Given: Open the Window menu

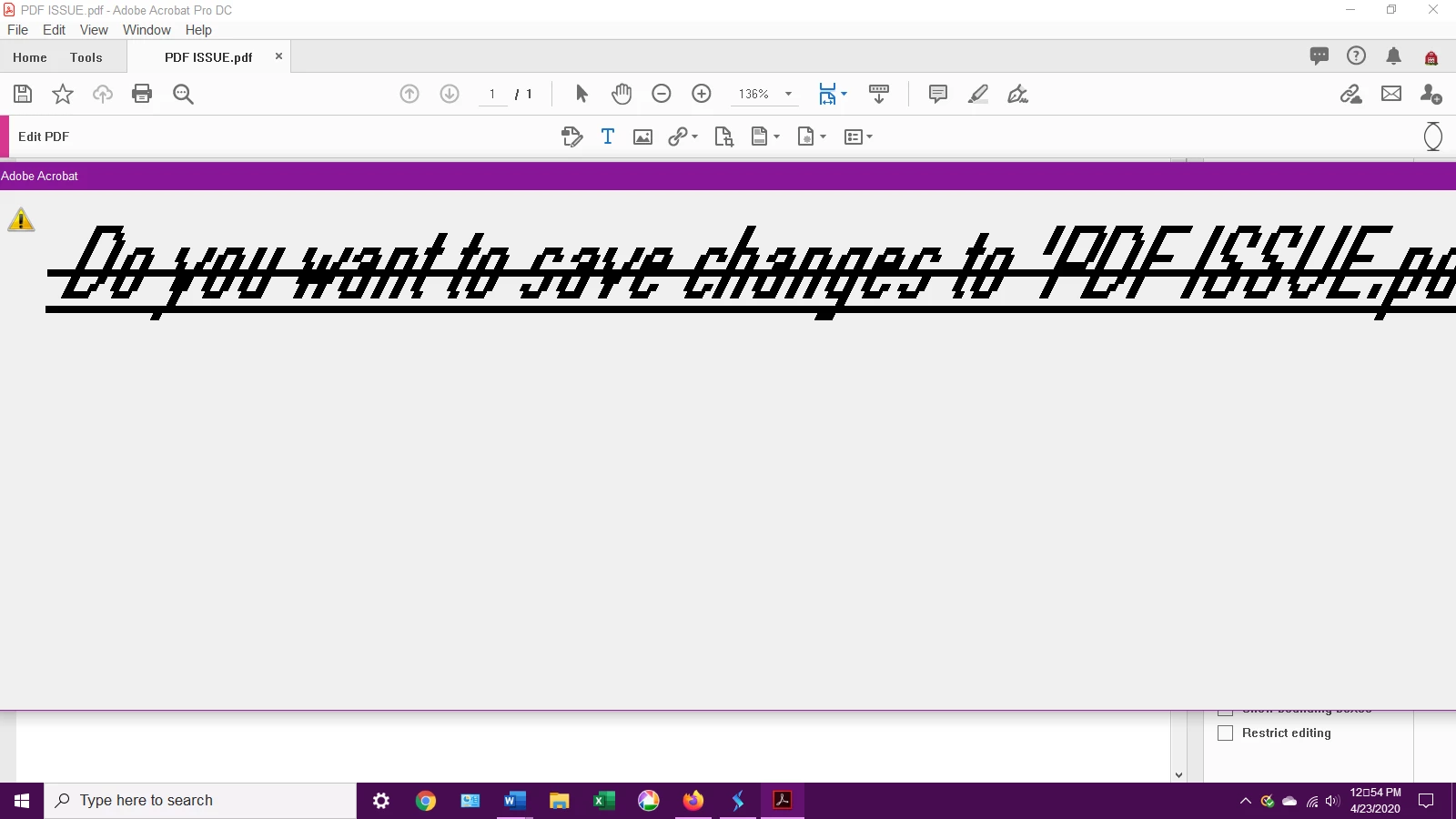Looking at the screenshot, I should click(147, 30).
